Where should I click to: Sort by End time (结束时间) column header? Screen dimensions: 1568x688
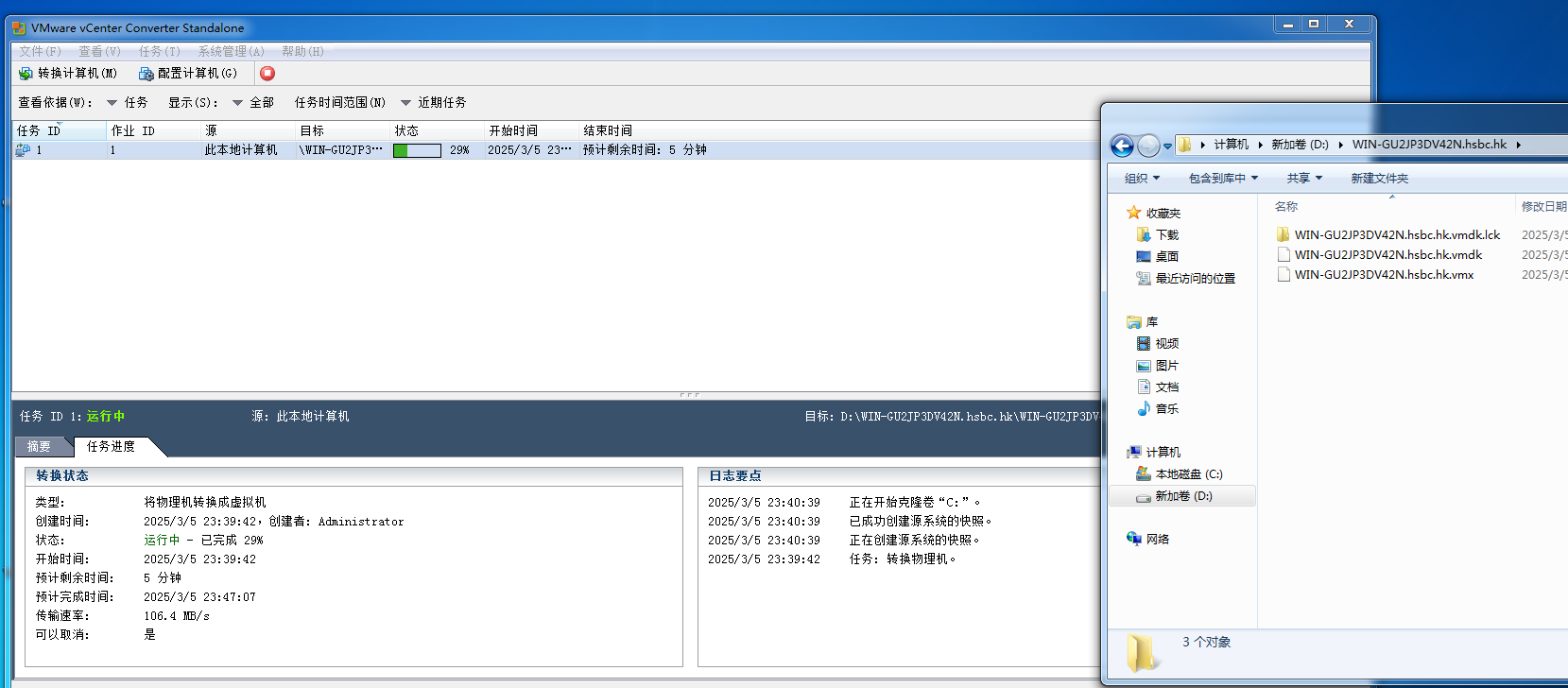[607, 130]
